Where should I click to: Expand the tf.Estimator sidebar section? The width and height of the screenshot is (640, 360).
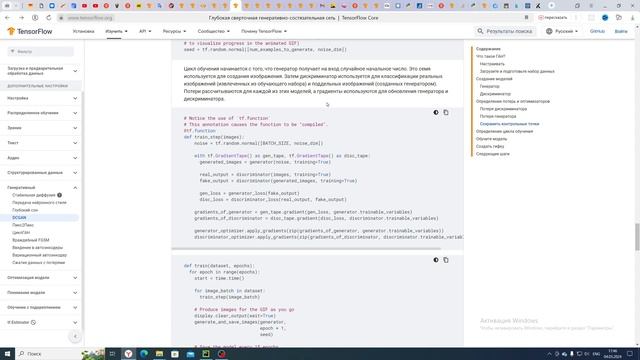pyautogui.click(x=41, y=322)
